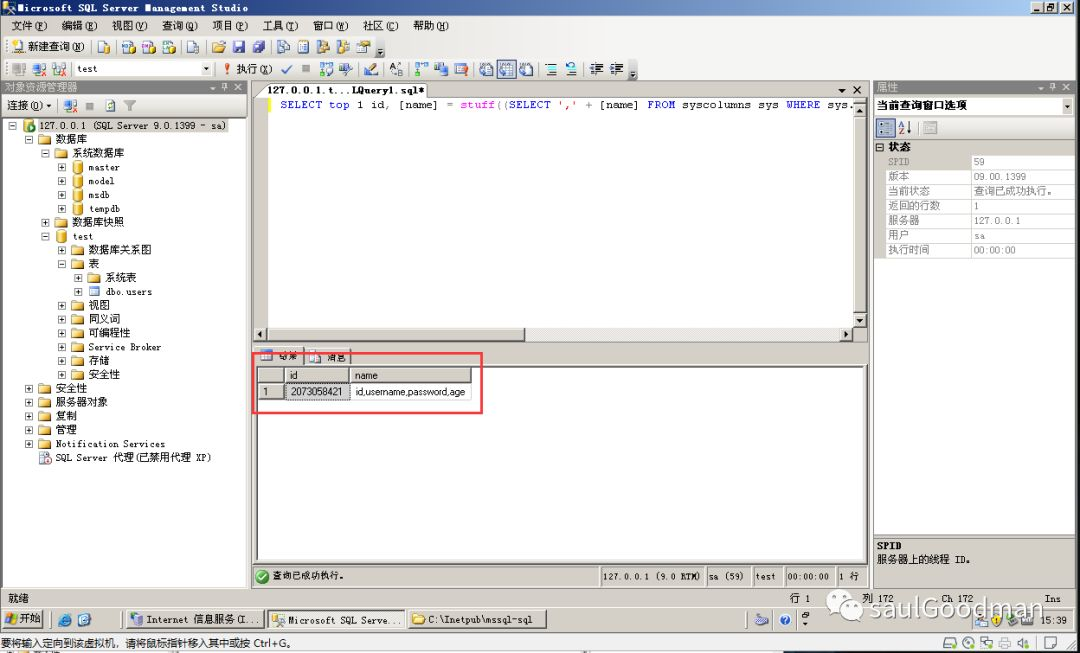
Task: Collapse the 系统数据库 folder
Action: pos(45,153)
